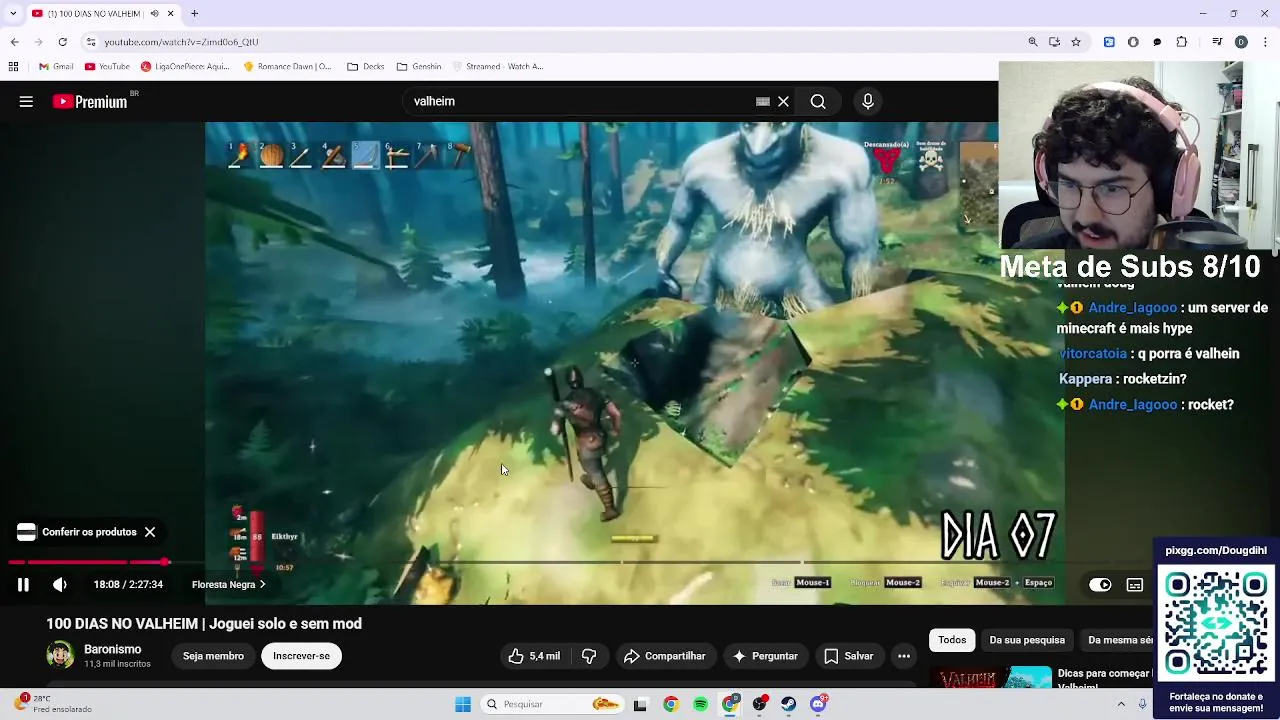Open the Streamed Watch bookmark
This screenshot has height=720, width=1280.
[x=498, y=67]
